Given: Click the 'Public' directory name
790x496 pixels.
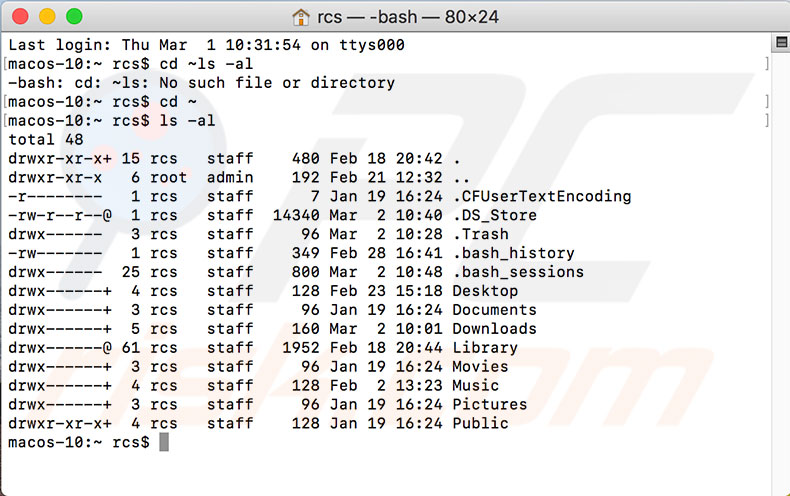Looking at the screenshot, I should [481, 423].
